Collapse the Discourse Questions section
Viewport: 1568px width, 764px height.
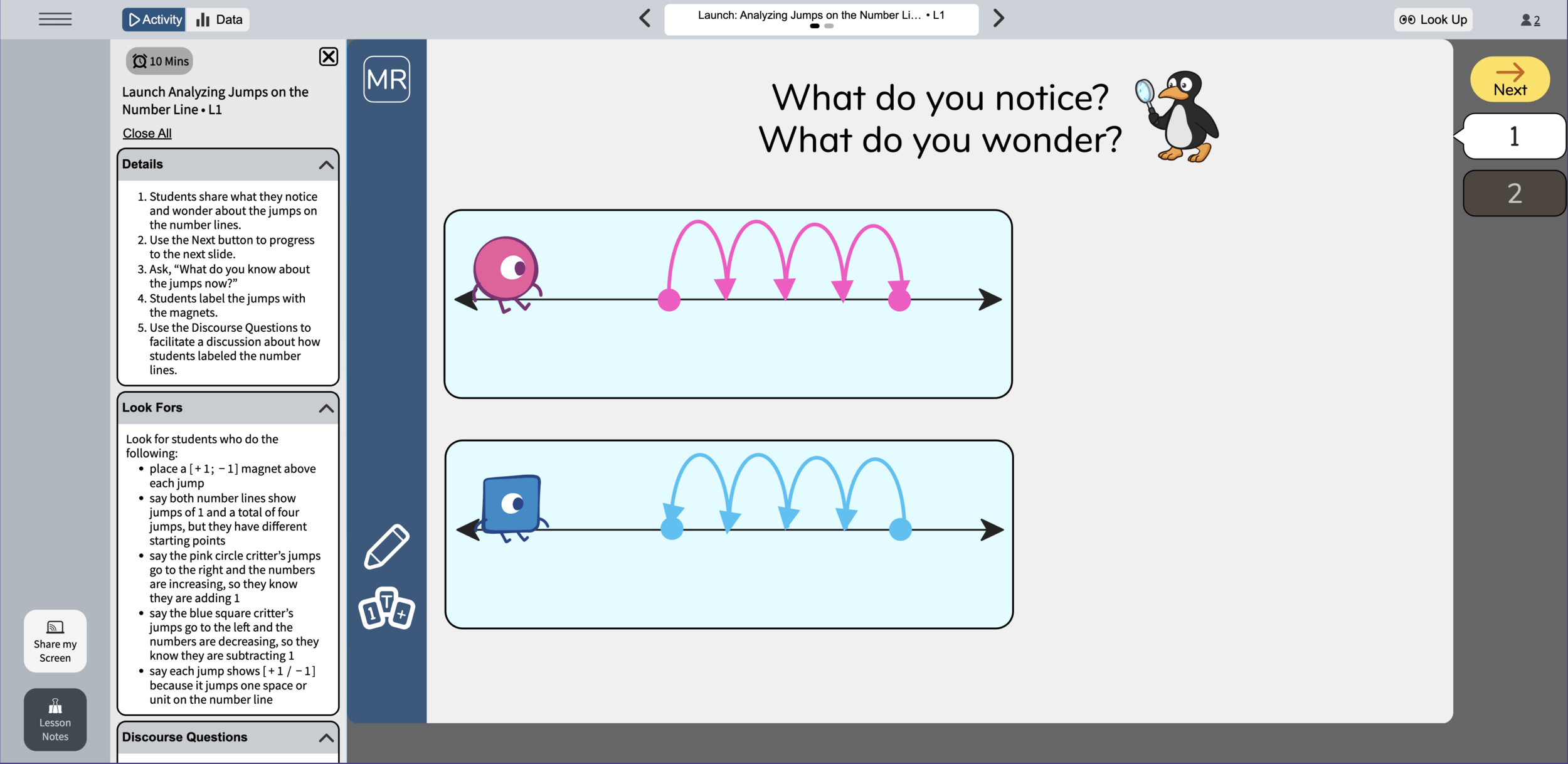(x=326, y=738)
